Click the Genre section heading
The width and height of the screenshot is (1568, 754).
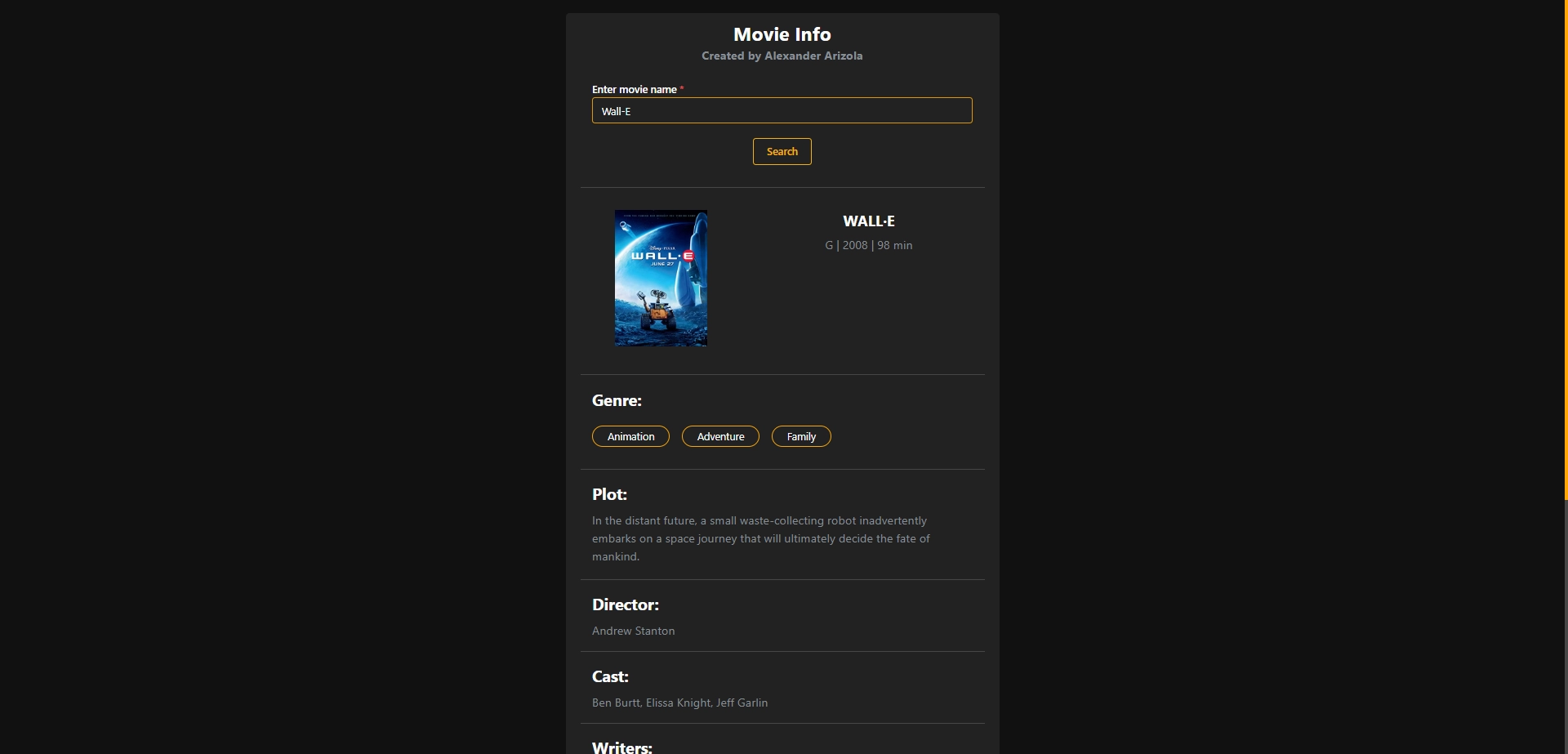pyautogui.click(x=617, y=401)
